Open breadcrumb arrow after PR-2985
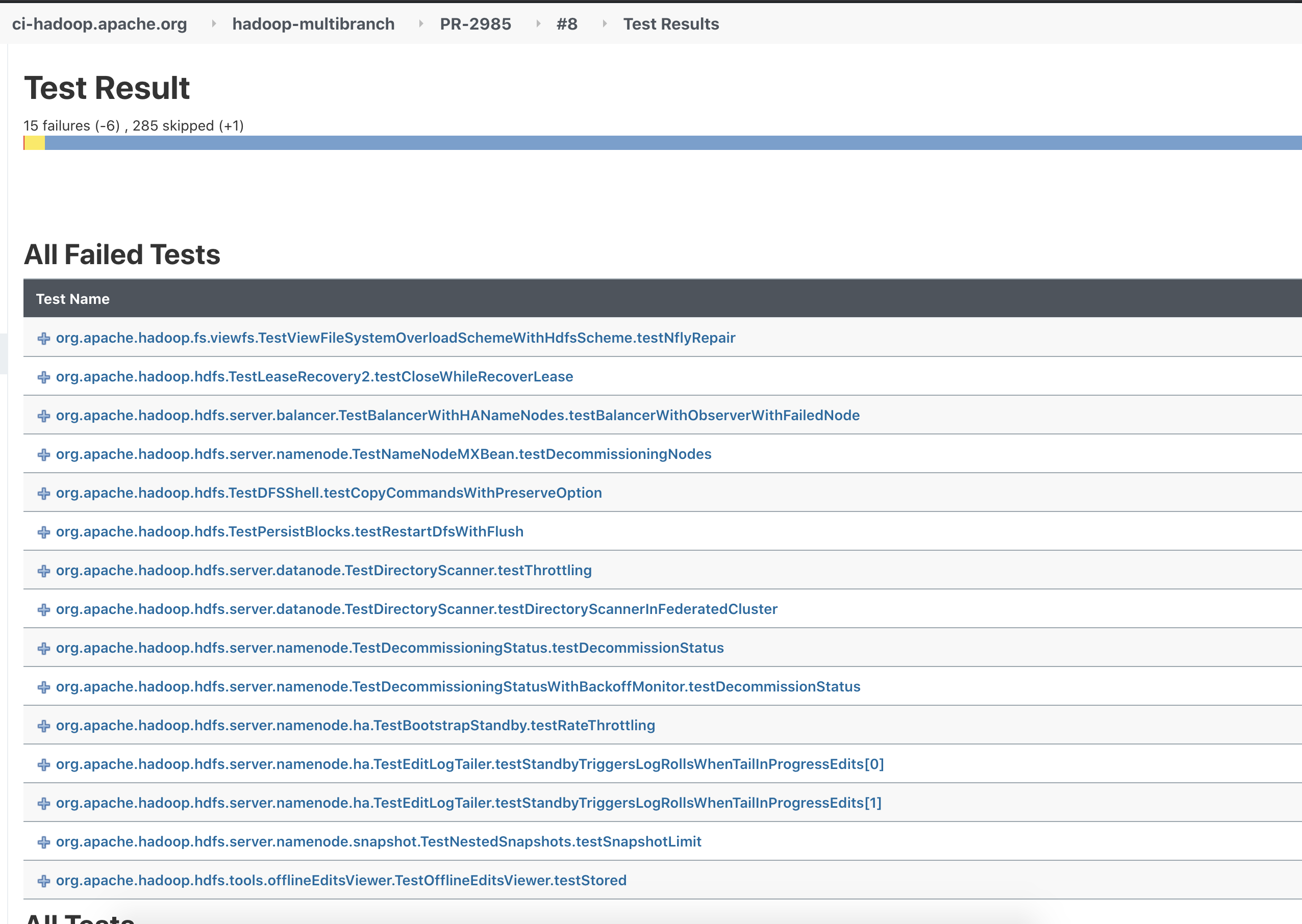1302x924 pixels. (x=538, y=24)
